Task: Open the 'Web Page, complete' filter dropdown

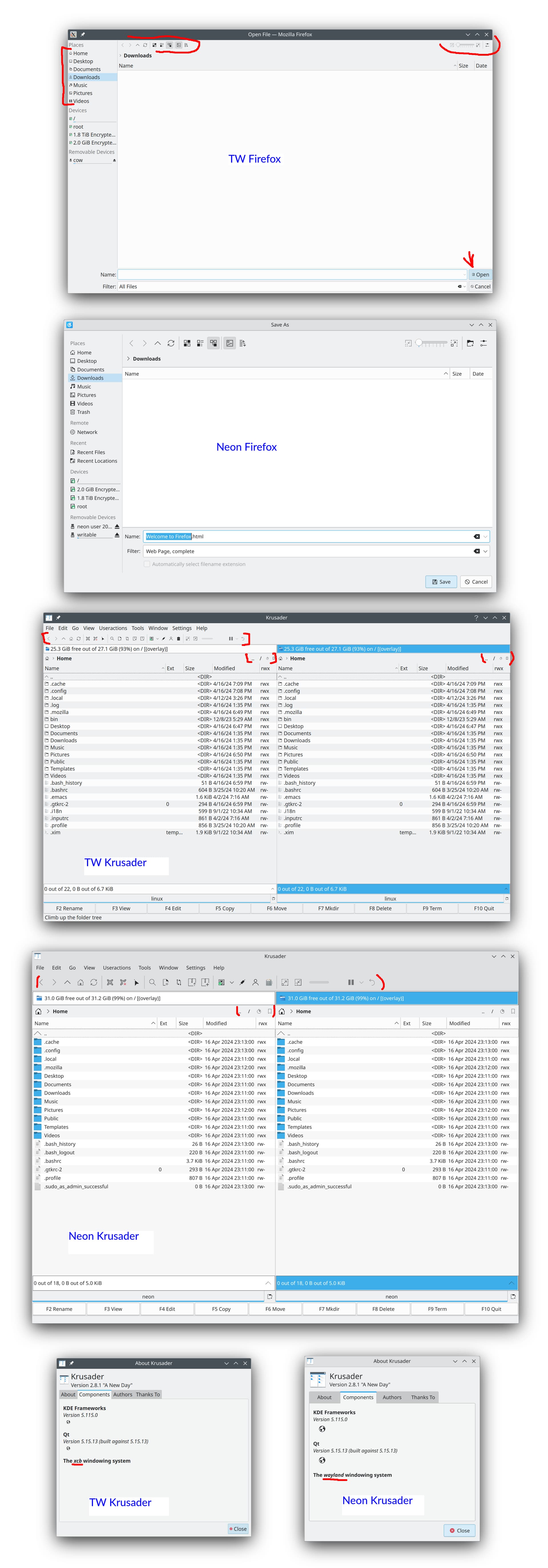Action: click(x=485, y=552)
